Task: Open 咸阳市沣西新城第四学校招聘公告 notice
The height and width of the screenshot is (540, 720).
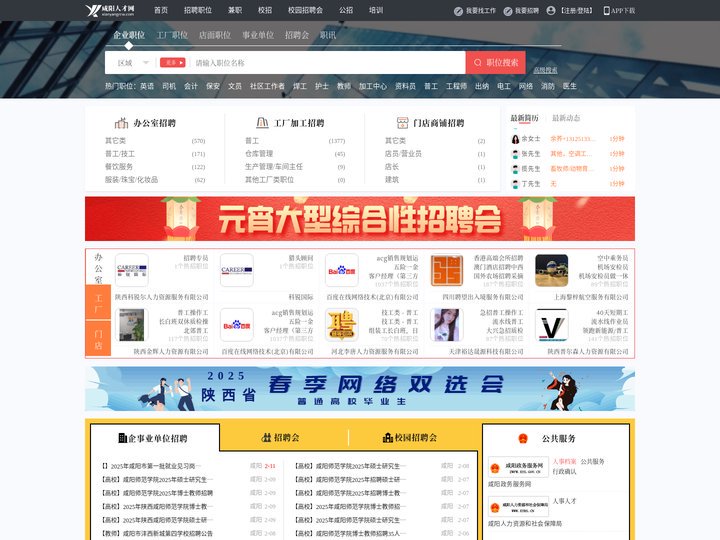Action: pos(157,534)
